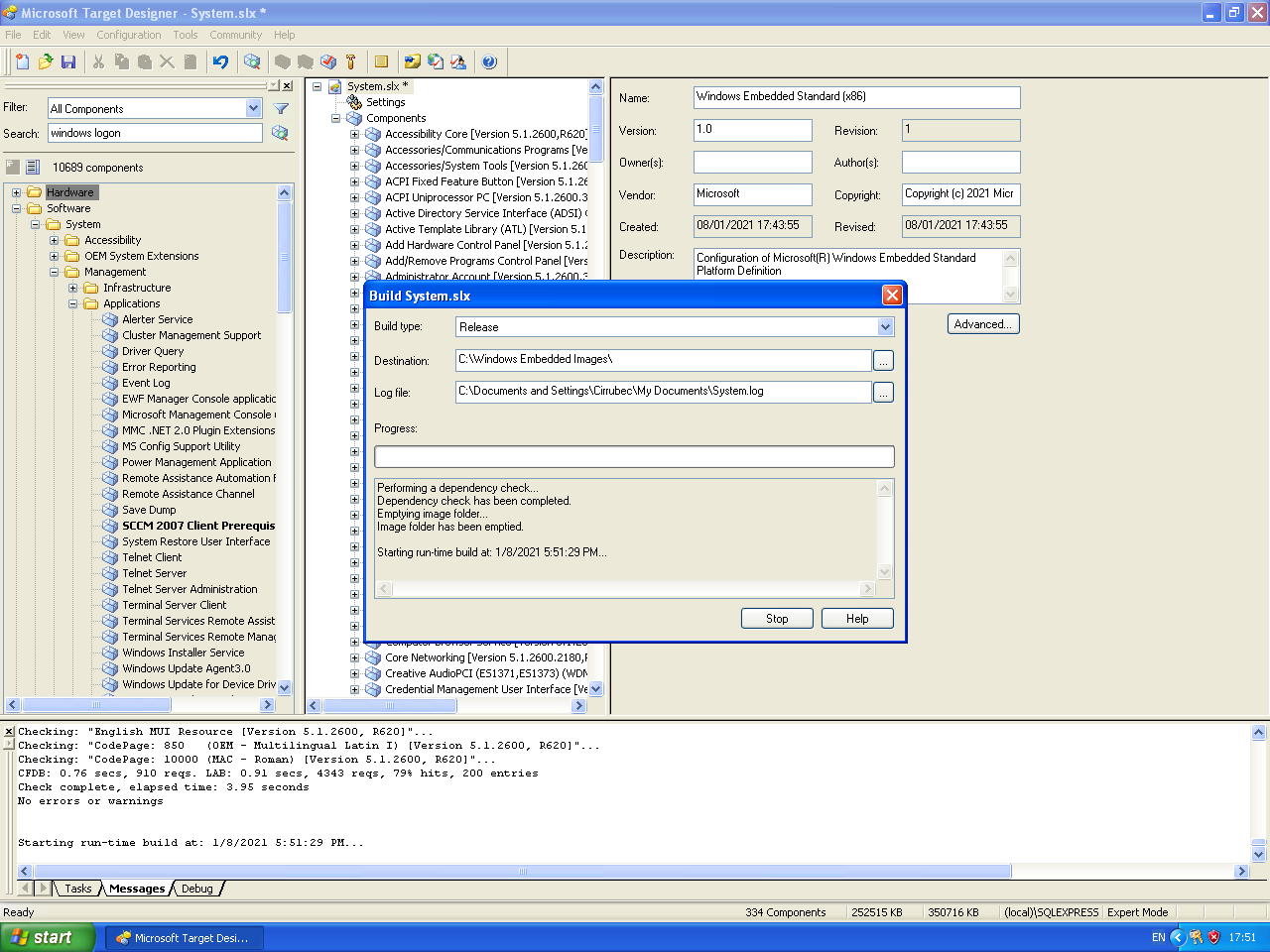Viewport: 1270px width, 952px height.
Task: Click the blue Help question mark icon
Action: [489, 61]
